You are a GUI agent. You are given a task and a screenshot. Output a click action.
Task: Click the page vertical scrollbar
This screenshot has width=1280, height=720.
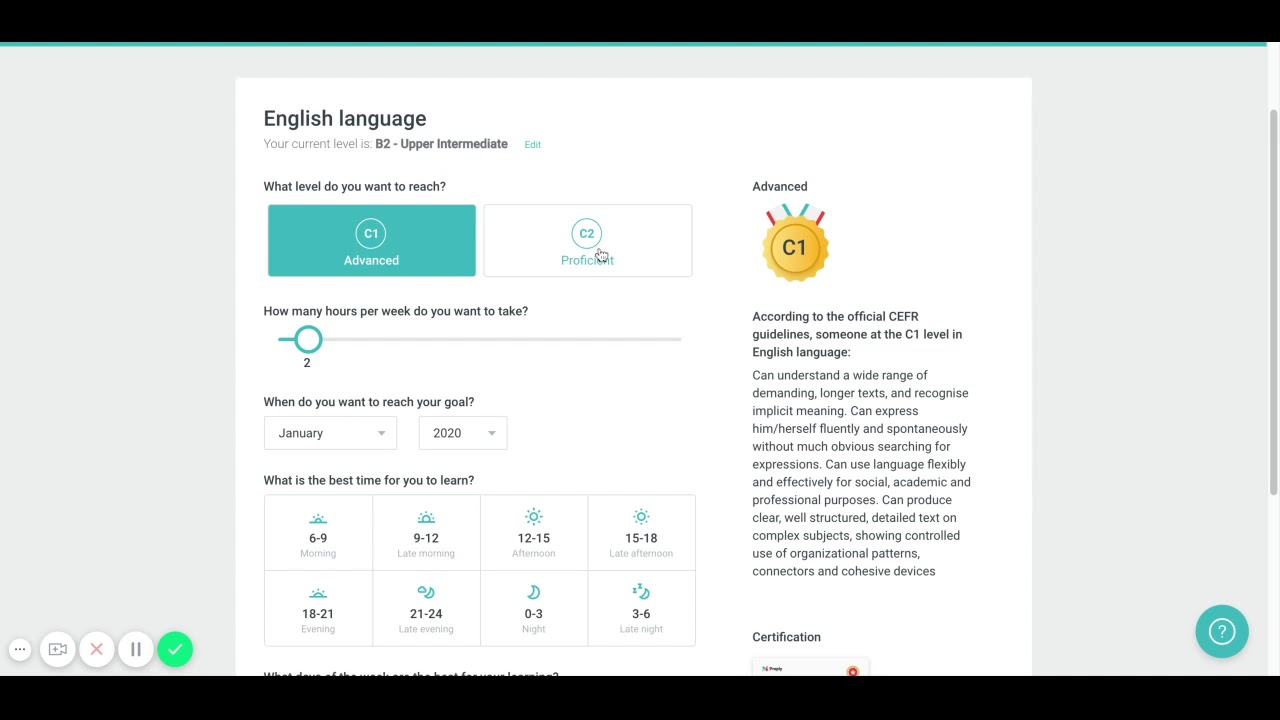[x=1273, y=300]
